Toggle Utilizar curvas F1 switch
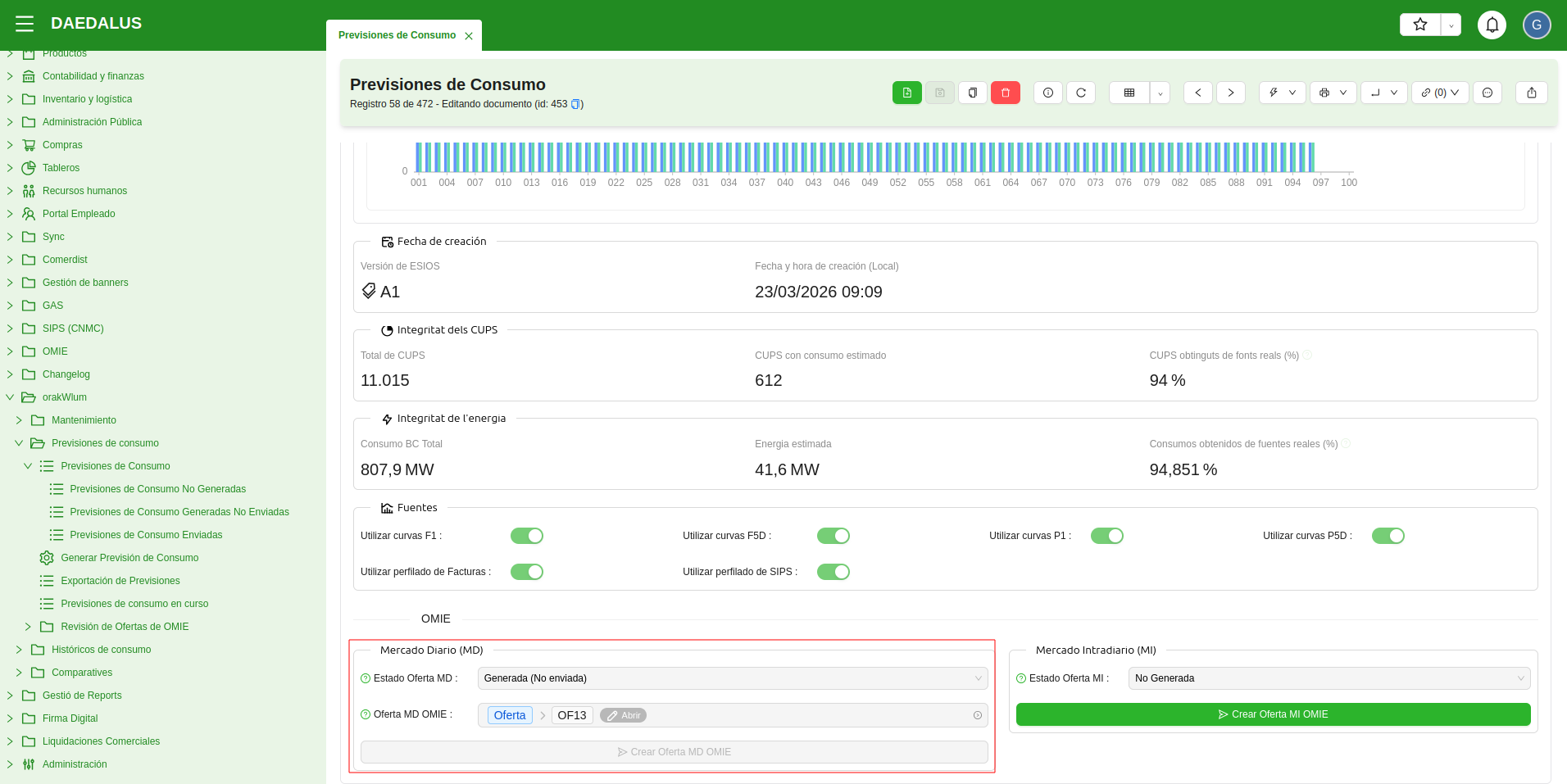Image resolution: width=1567 pixels, height=784 pixels. [526, 536]
